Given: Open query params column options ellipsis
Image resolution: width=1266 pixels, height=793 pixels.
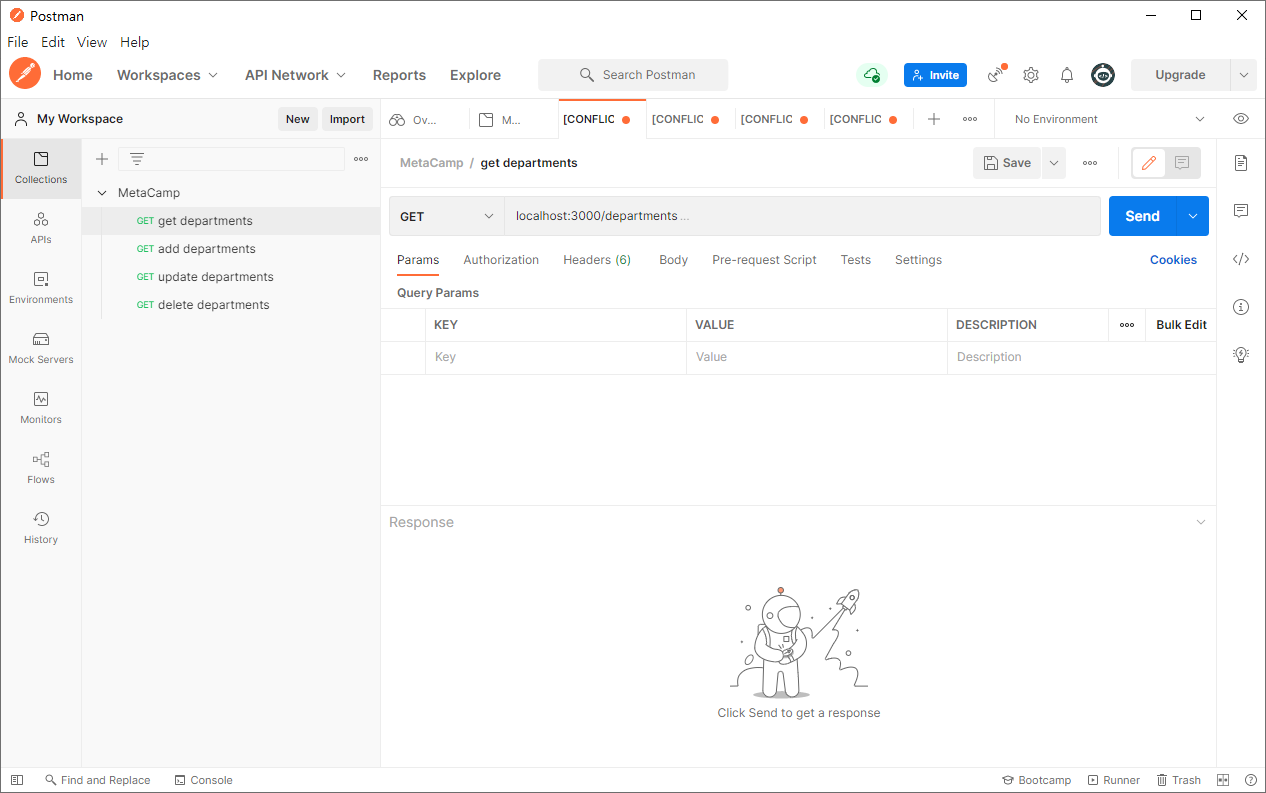Looking at the screenshot, I should click(1127, 325).
